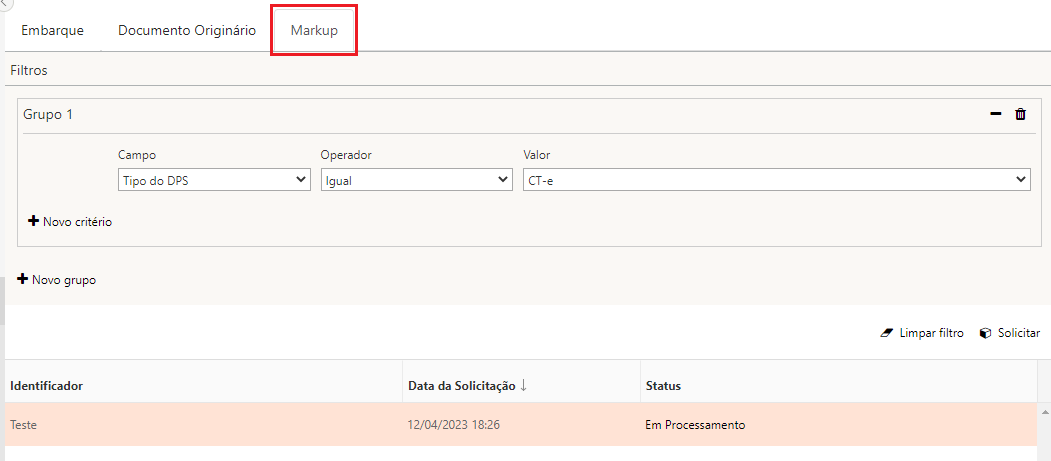Click the cube icon beside Solicitar
Viewport: 1051px width, 461px height.
(985, 333)
